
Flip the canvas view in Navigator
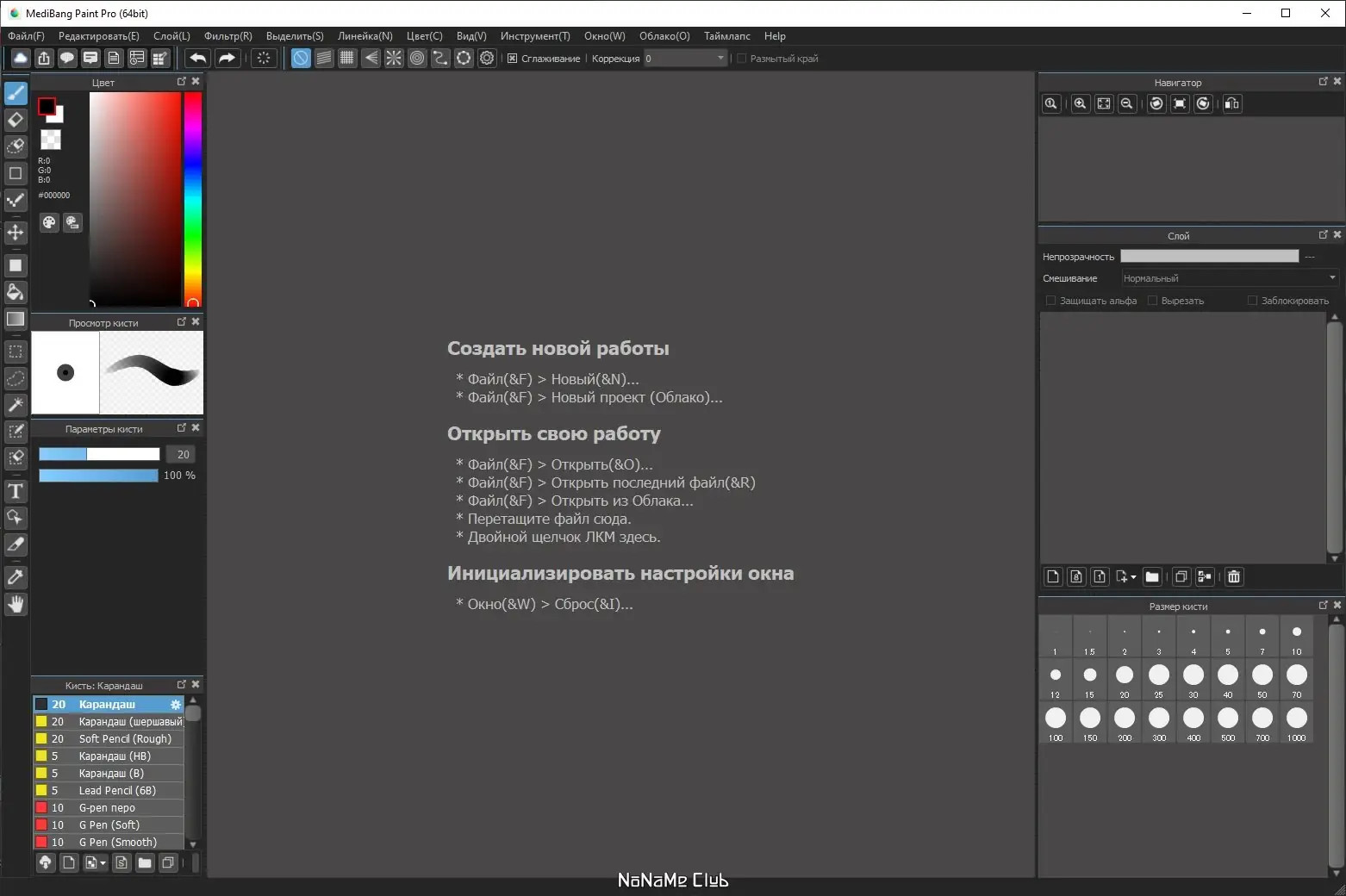click(1232, 103)
